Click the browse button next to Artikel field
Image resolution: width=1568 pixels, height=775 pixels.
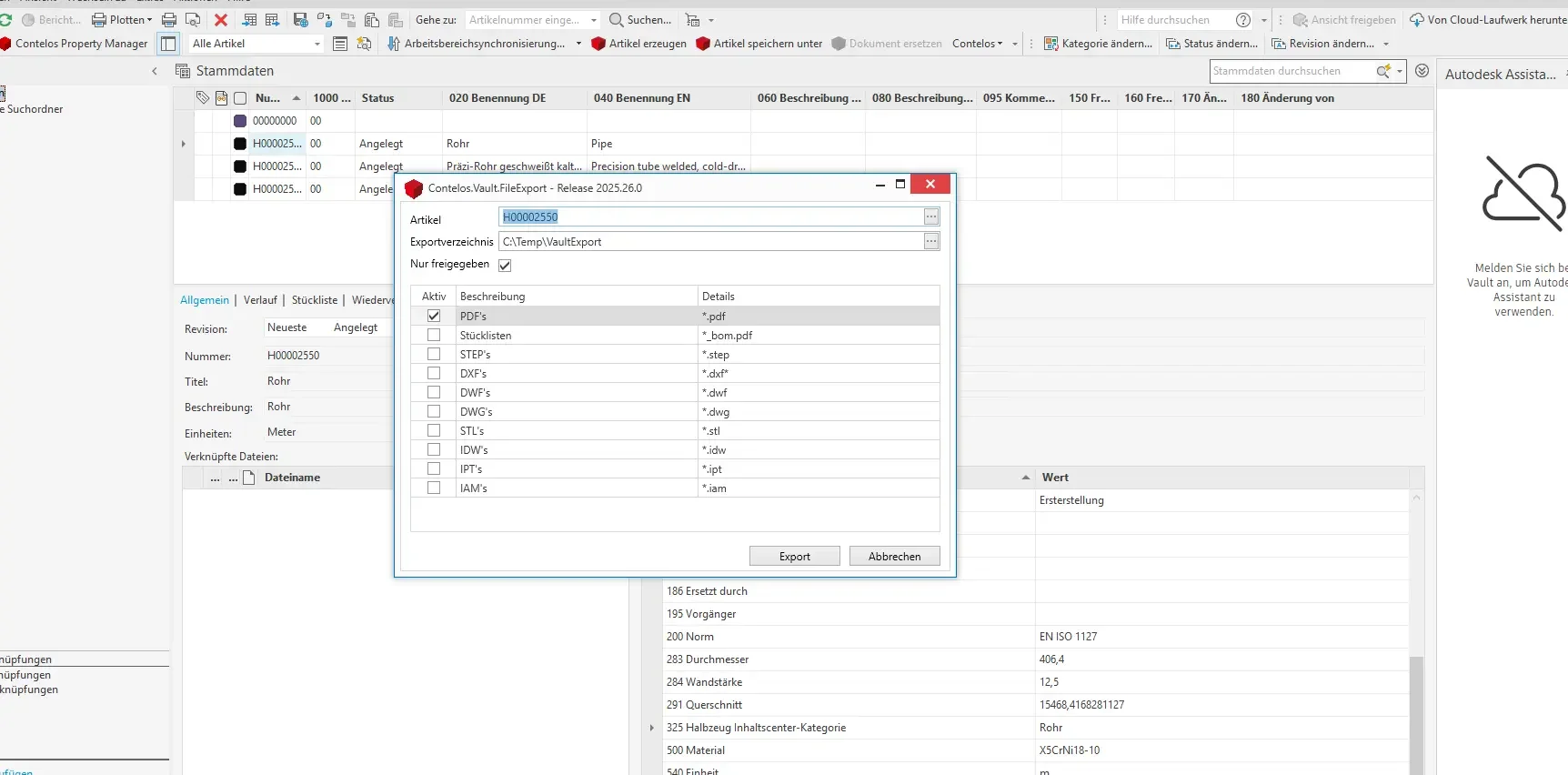(x=931, y=216)
